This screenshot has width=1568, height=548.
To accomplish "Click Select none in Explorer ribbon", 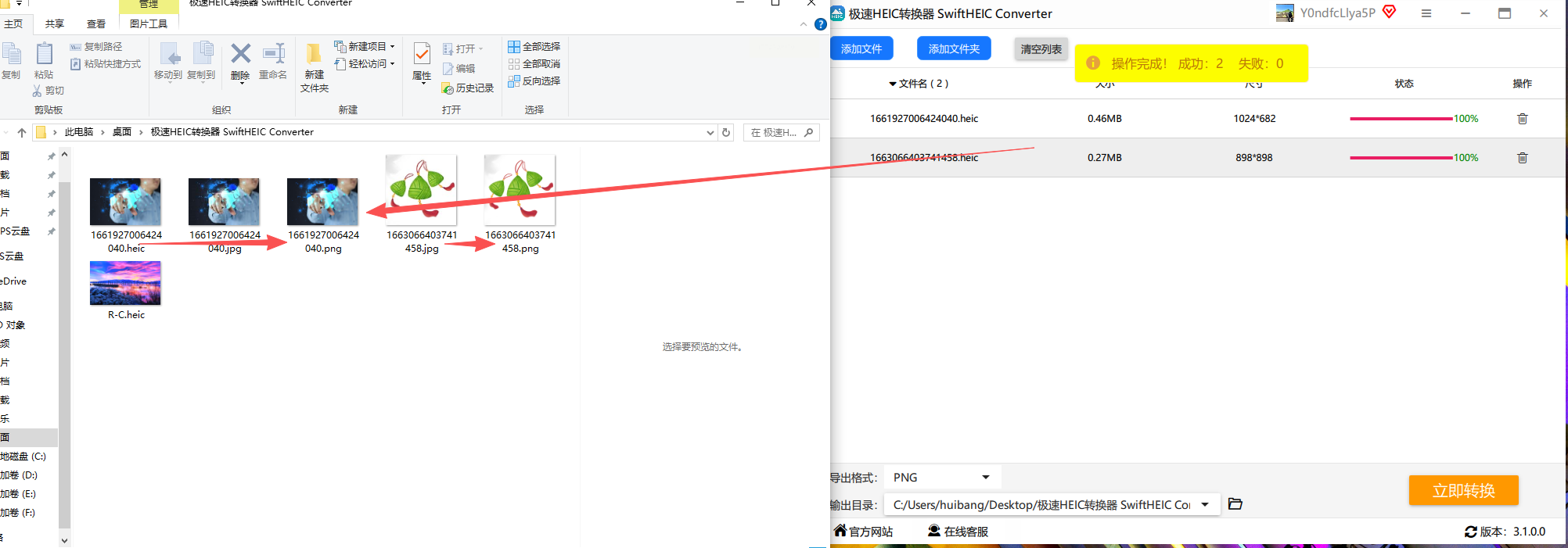I will pos(534,64).
